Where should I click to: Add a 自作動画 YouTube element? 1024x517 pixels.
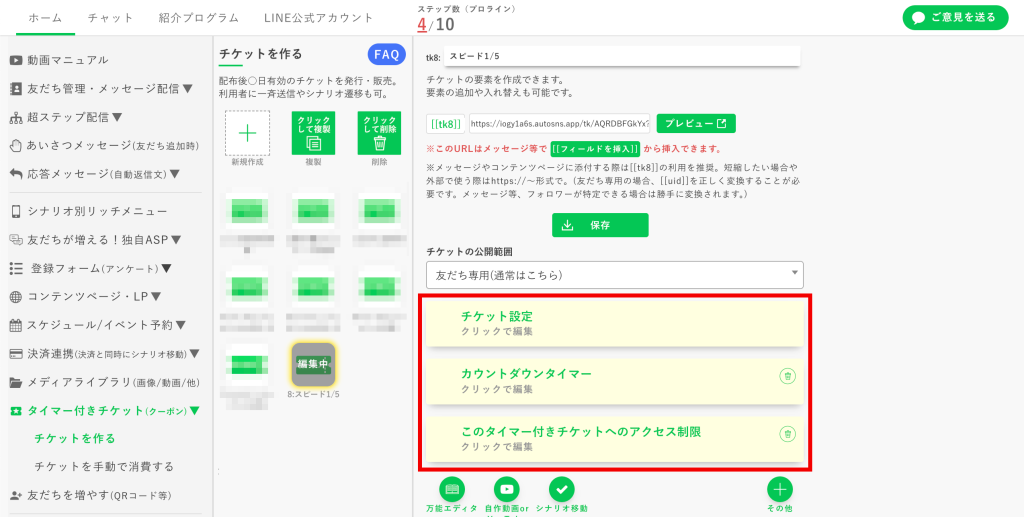[507, 489]
